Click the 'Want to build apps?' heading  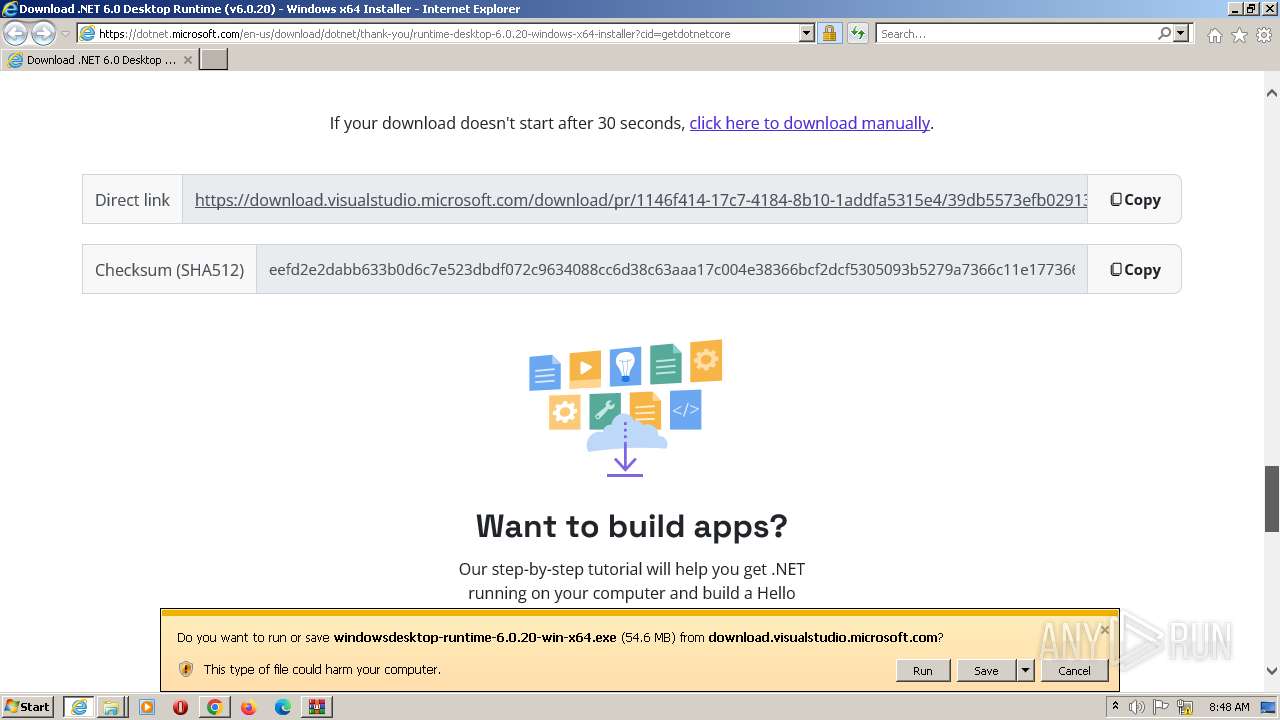(x=632, y=526)
